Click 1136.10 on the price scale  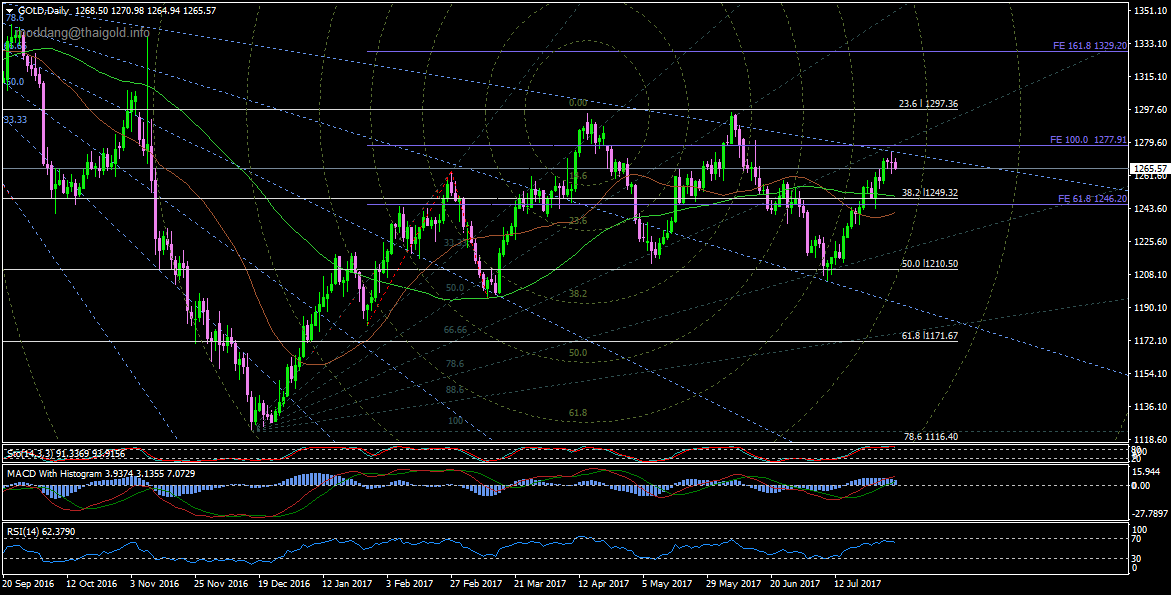point(1150,407)
